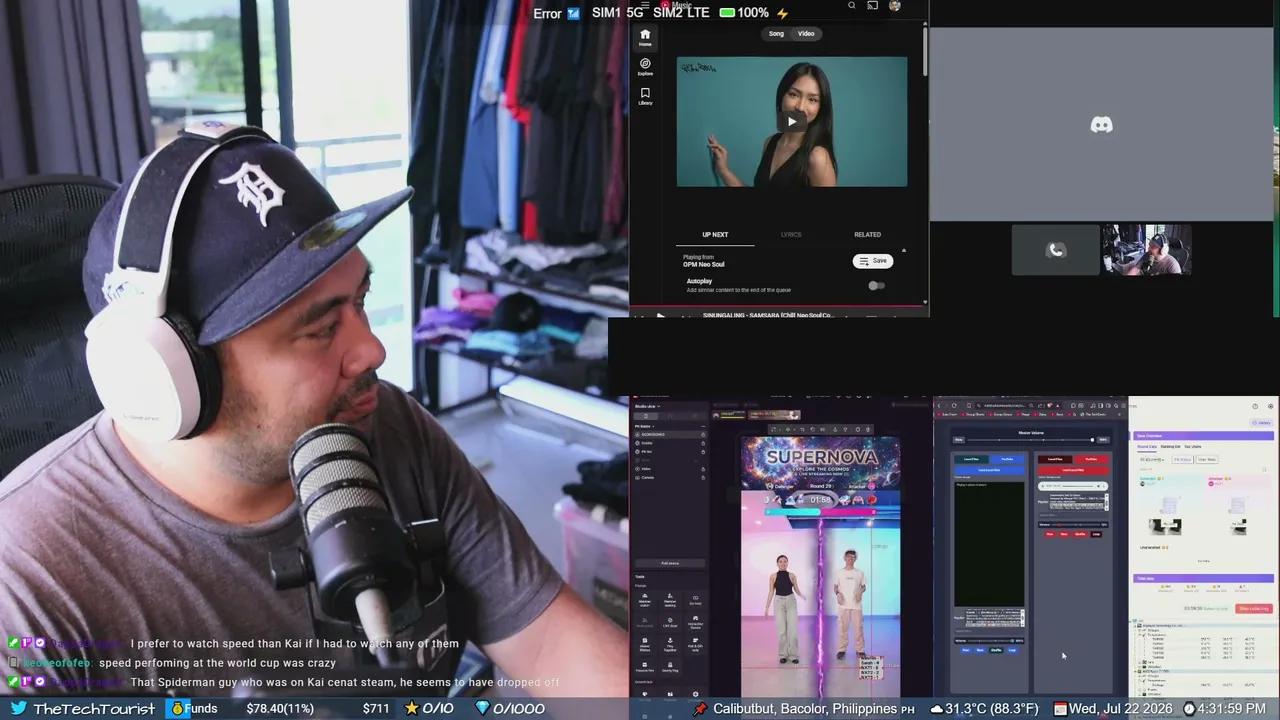Screen dimensions: 1280x720
Task: Open the red player playlist listbox
Action: (1079, 501)
